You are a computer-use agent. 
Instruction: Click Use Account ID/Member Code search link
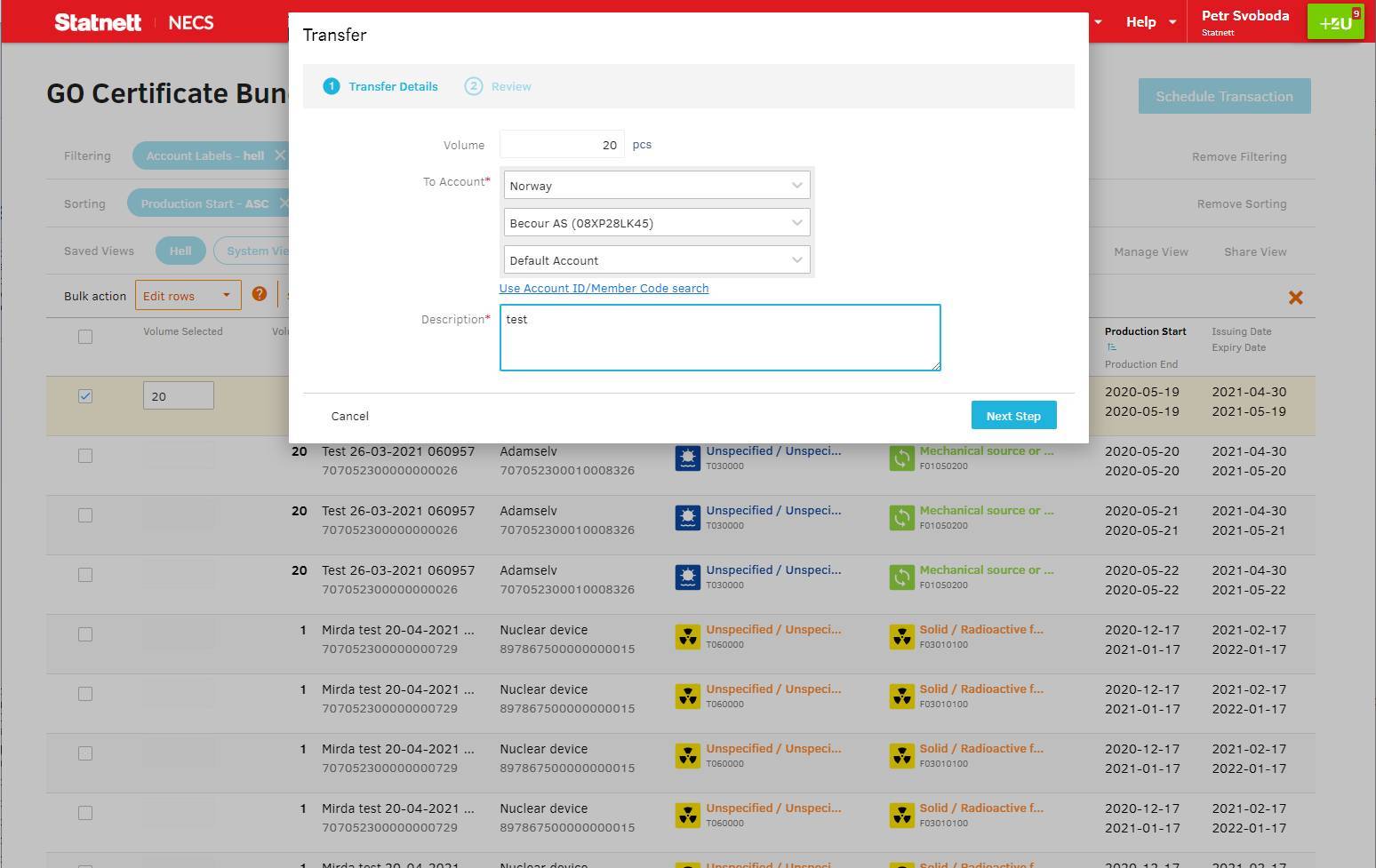[x=604, y=288]
